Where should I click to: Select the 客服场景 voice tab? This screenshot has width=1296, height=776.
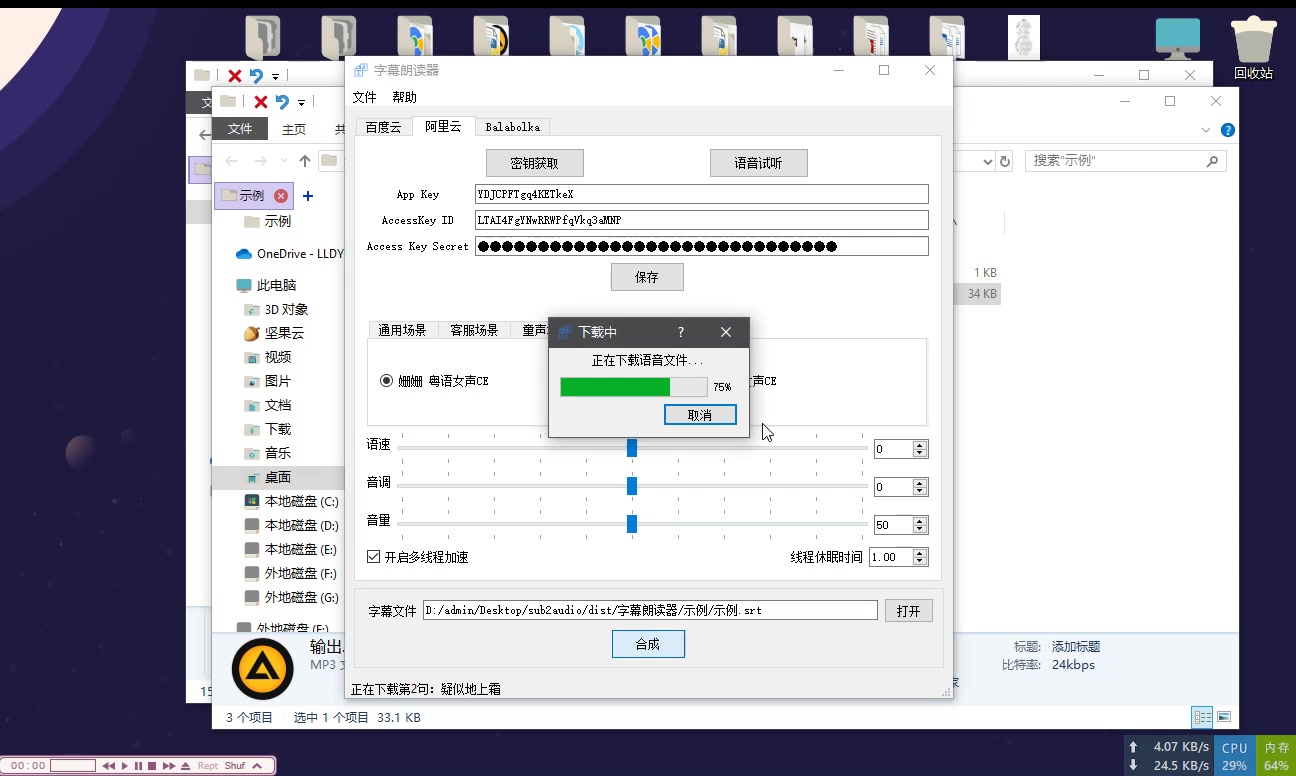coord(474,330)
